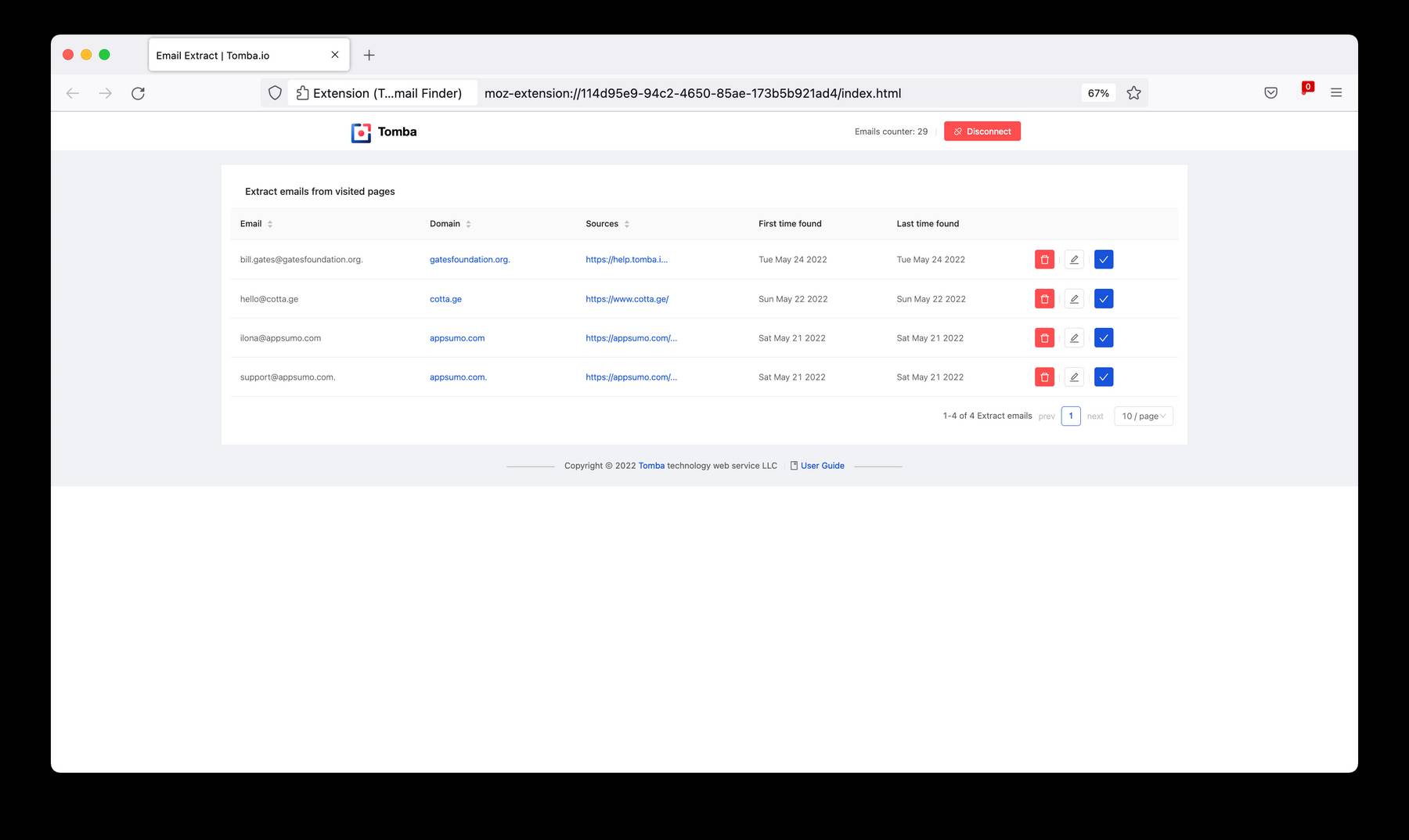Open the cotta.ge domain link
The height and width of the screenshot is (840, 1409).
point(445,298)
